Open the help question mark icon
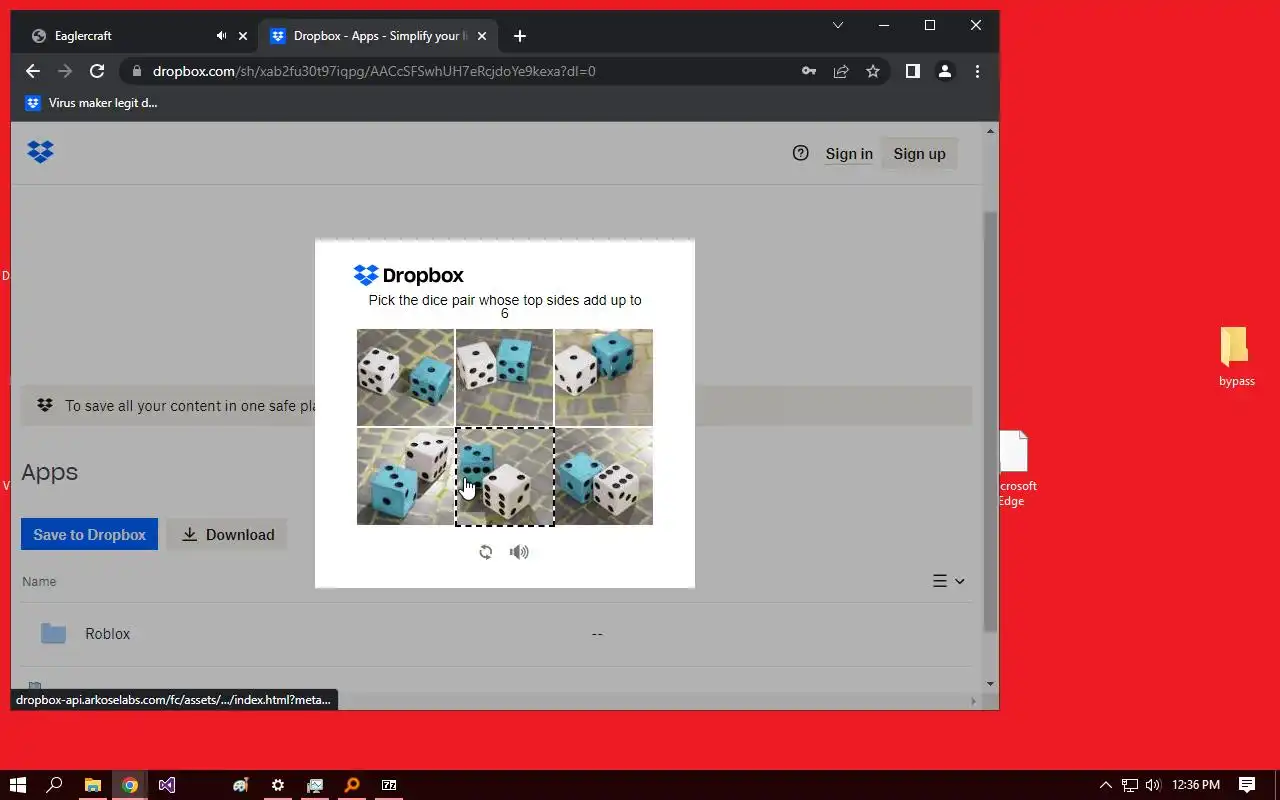 point(800,153)
